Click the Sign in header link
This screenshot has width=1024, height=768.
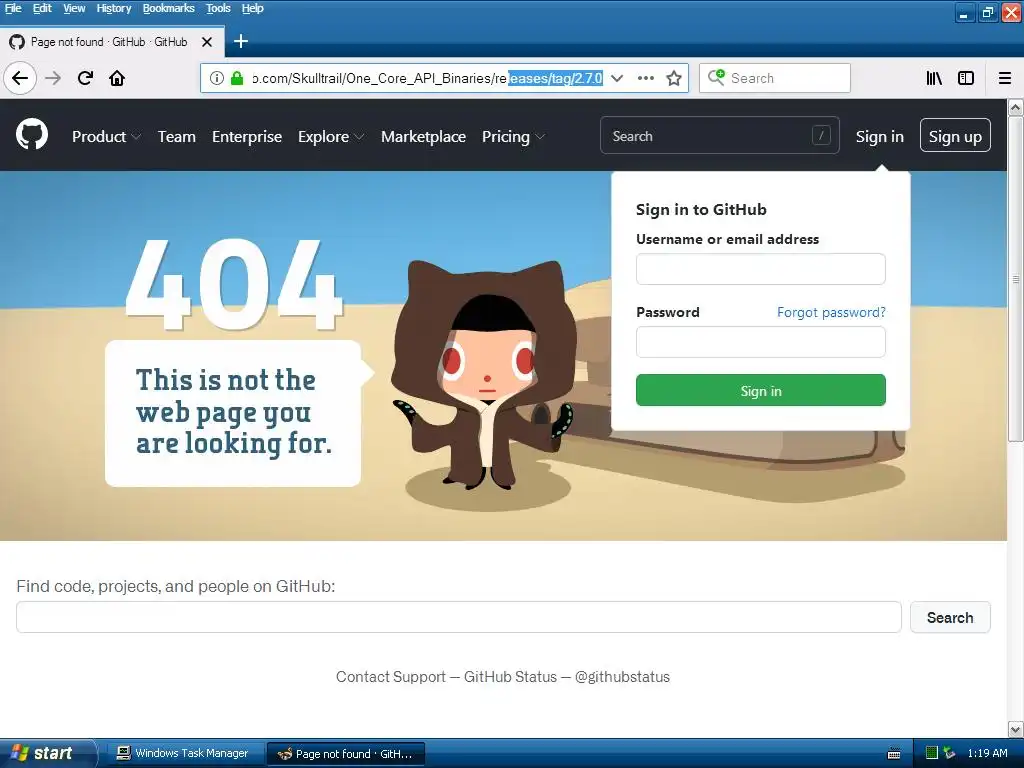point(880,136)
